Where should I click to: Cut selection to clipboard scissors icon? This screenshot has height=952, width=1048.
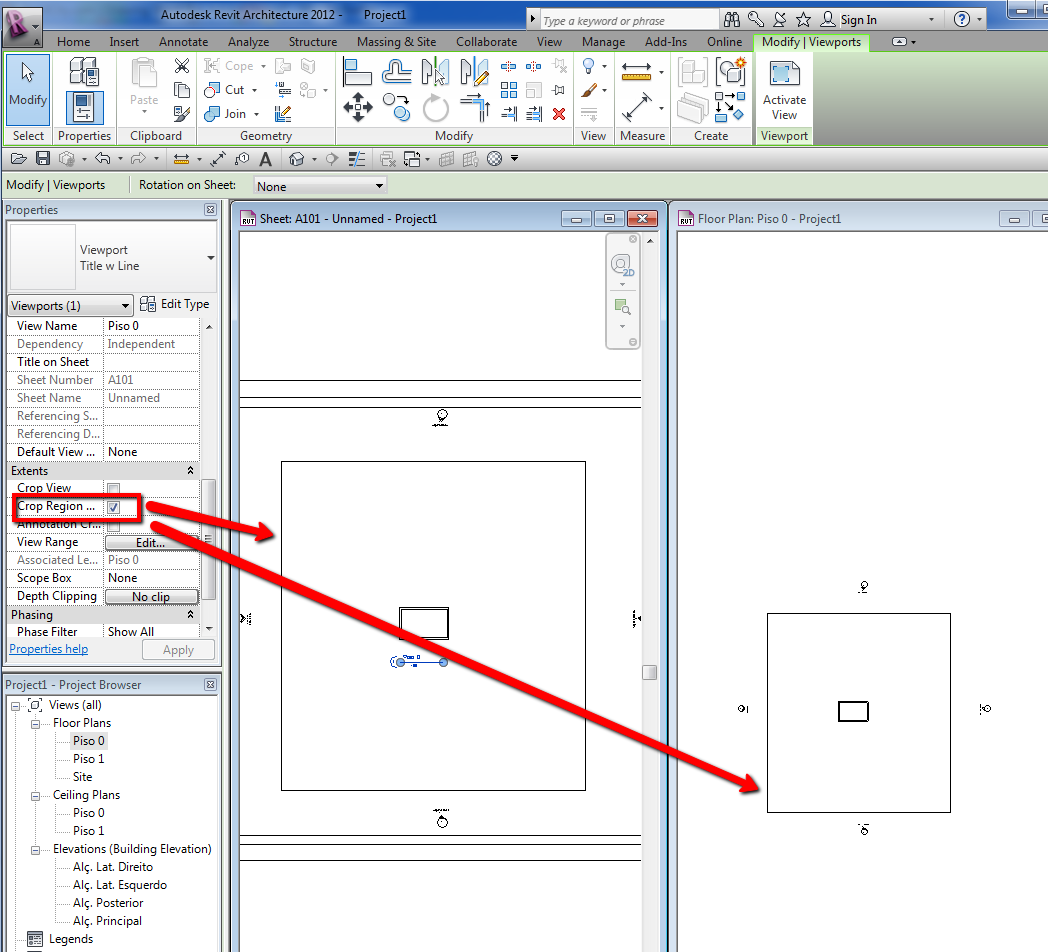point(182,66)
